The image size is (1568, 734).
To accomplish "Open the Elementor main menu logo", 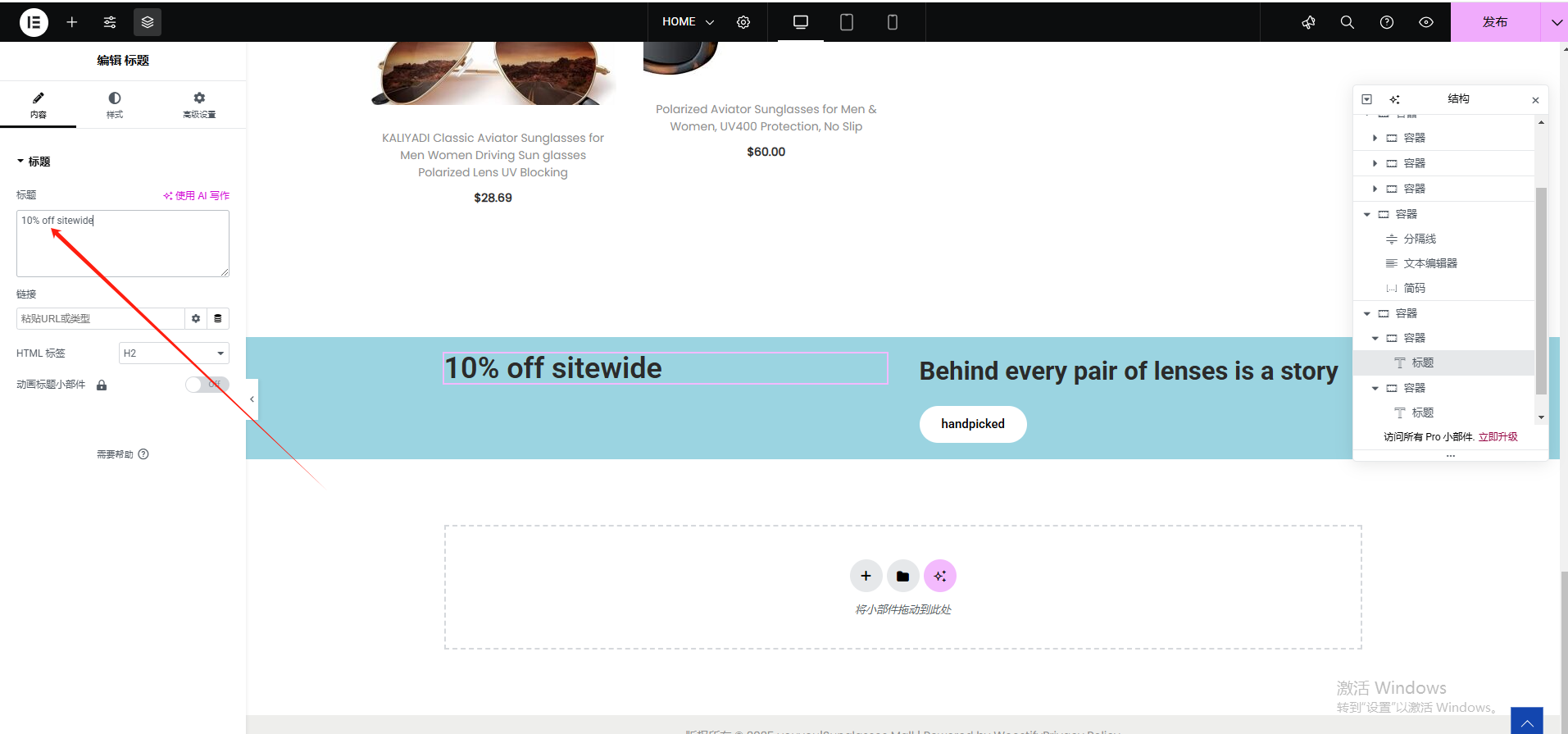I will (34, 22).
